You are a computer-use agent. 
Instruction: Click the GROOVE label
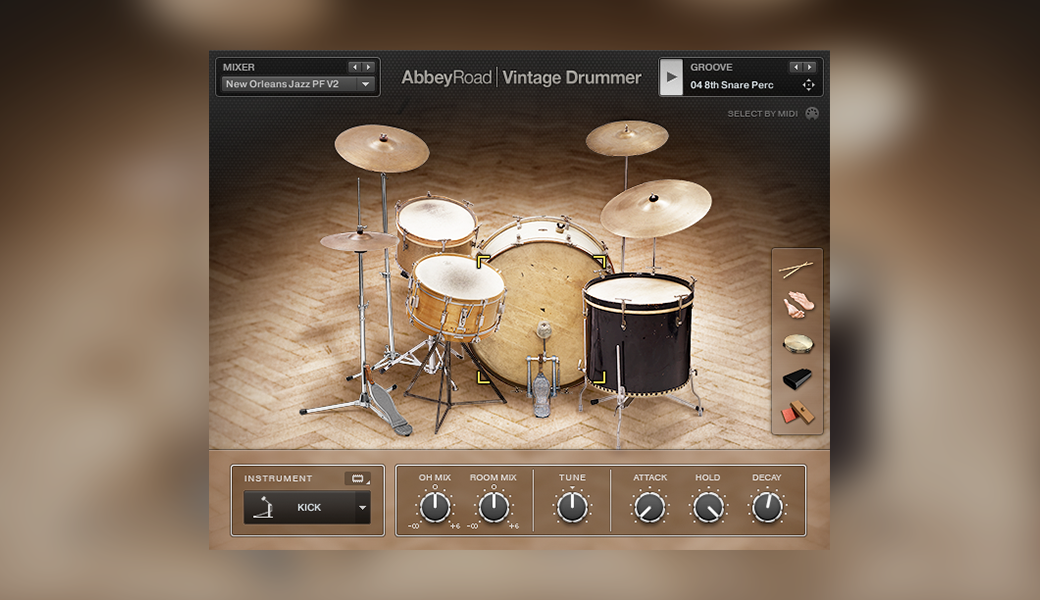tap(711, 67)
